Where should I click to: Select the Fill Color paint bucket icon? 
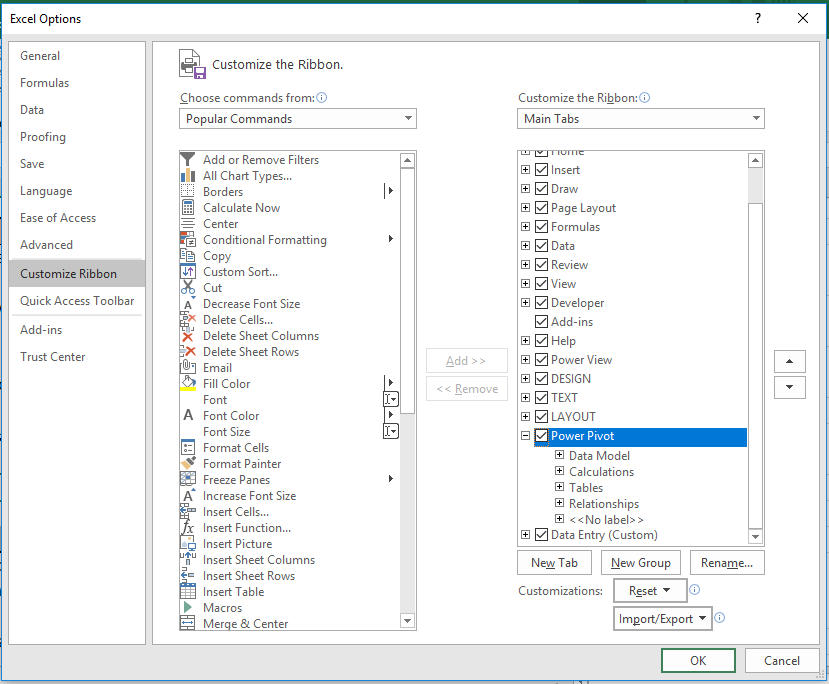pos(188,383)
